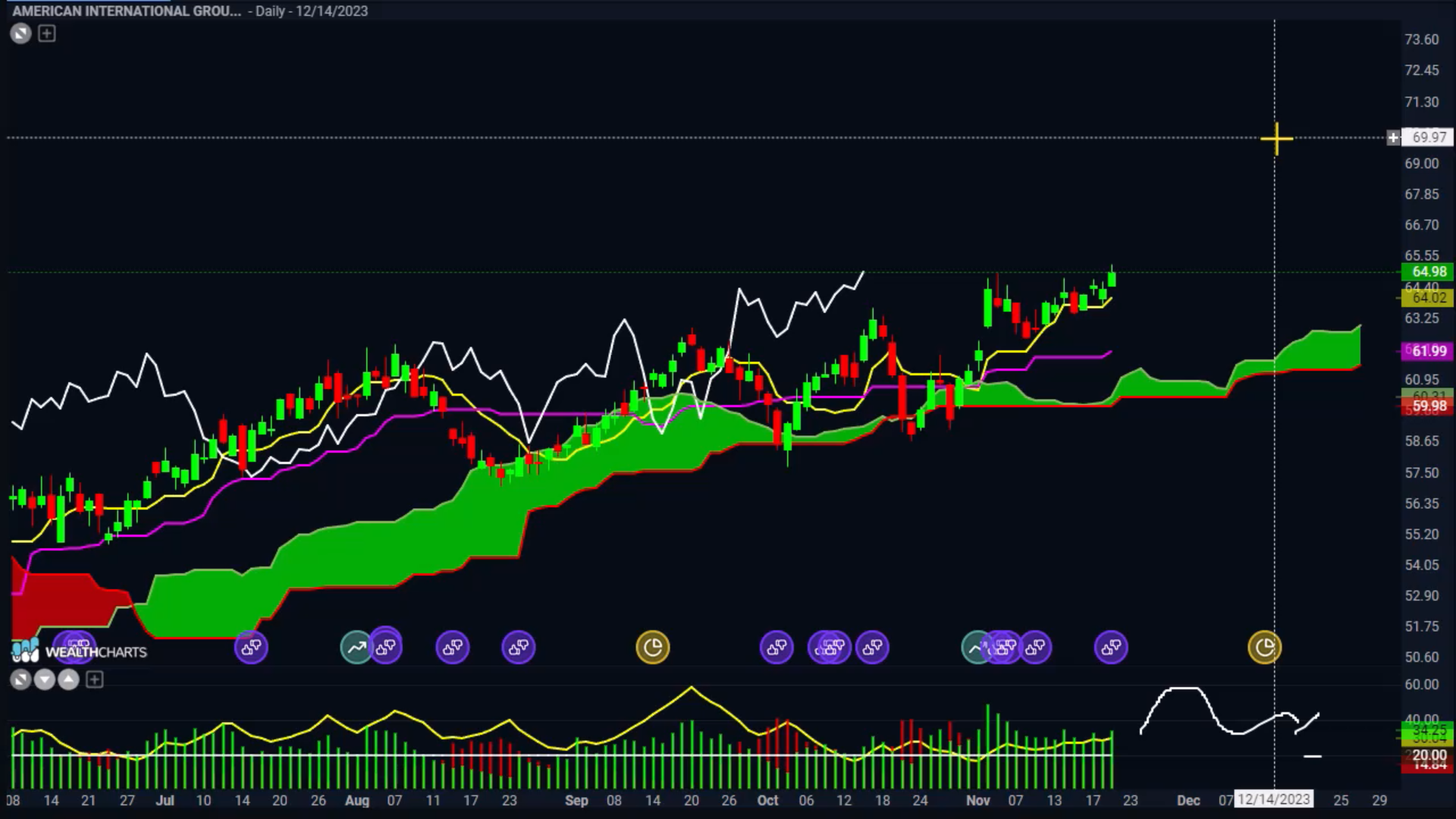Open the thumbs rating marker near Oct start

(777, 648)
